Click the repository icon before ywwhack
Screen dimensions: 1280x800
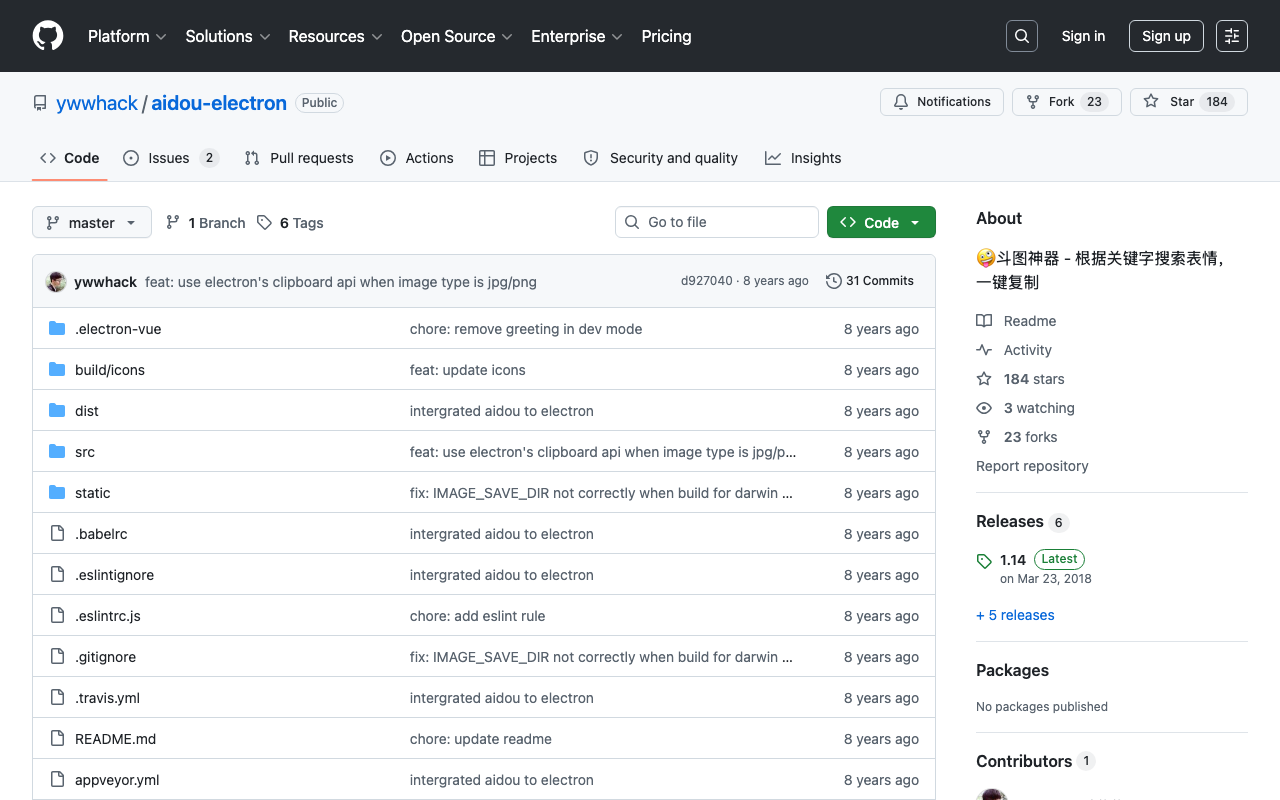point(40,103)
